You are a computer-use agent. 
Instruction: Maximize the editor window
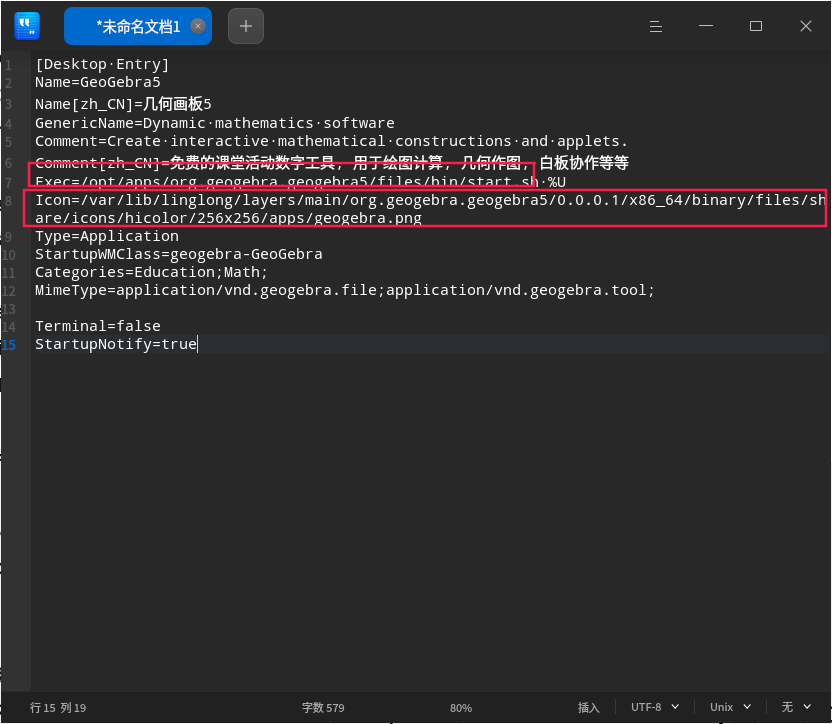pyautogui.click(x=756, y=26)
